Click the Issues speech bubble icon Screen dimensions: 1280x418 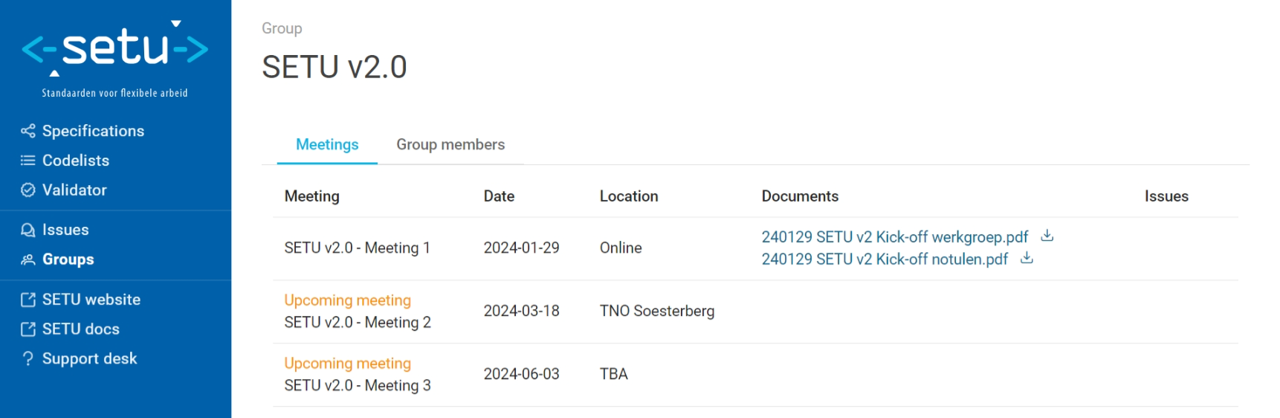(x=28, y=230)
